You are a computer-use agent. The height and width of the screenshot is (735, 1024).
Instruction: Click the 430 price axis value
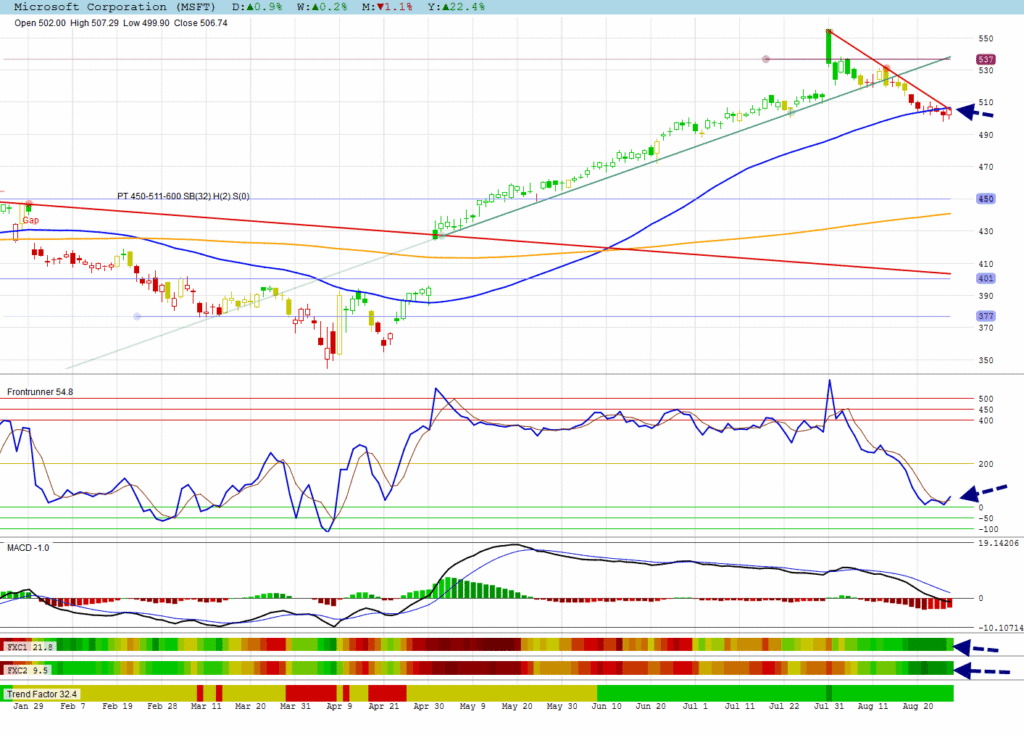[x=985, y=231]
